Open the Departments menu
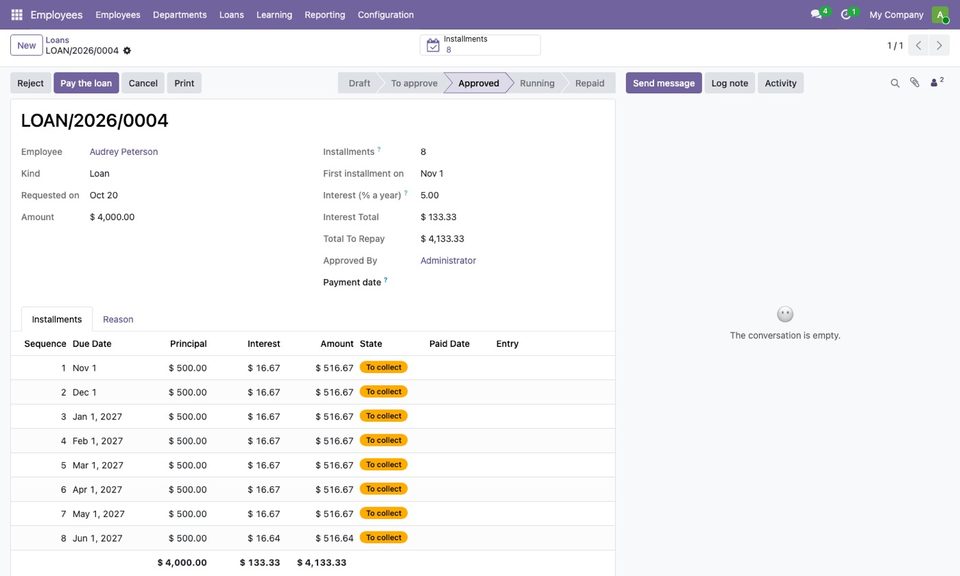 179,15
